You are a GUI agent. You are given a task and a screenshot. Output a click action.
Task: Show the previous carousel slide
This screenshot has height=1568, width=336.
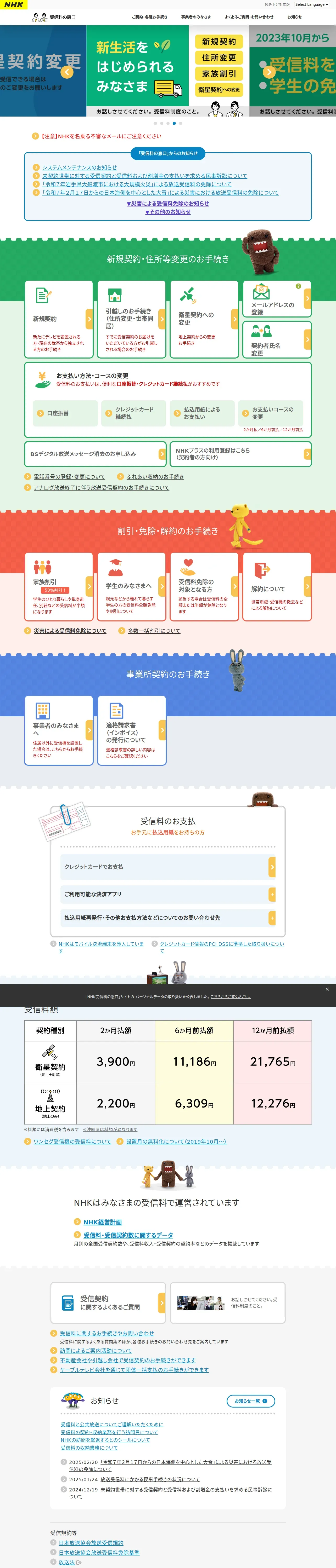click(67, 72)
